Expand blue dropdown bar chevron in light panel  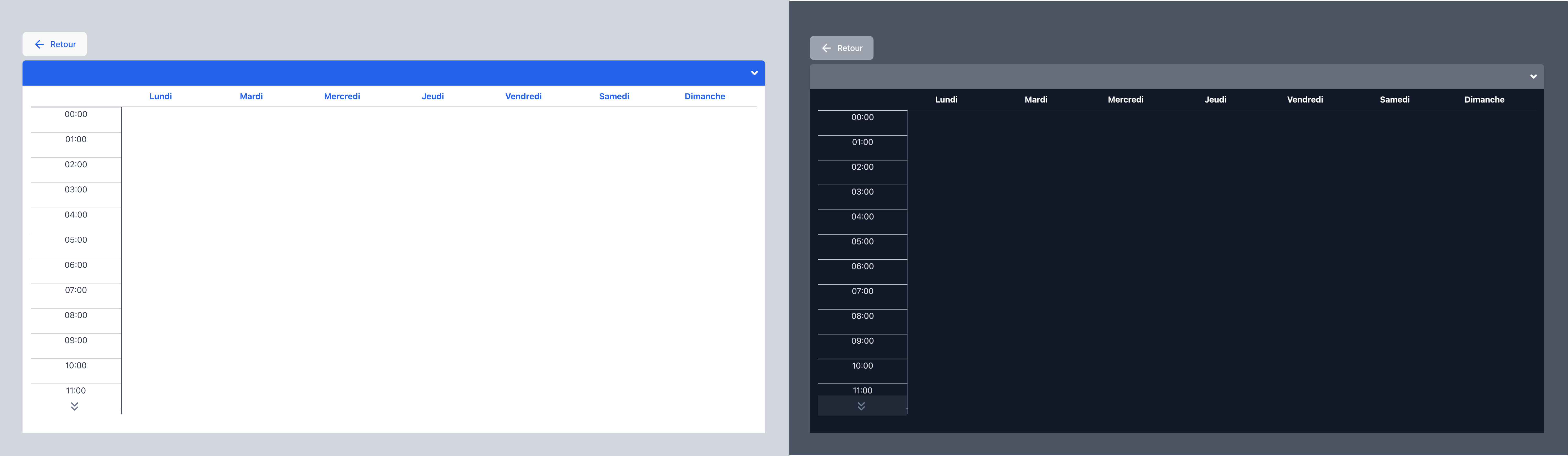tap(754, 73)
